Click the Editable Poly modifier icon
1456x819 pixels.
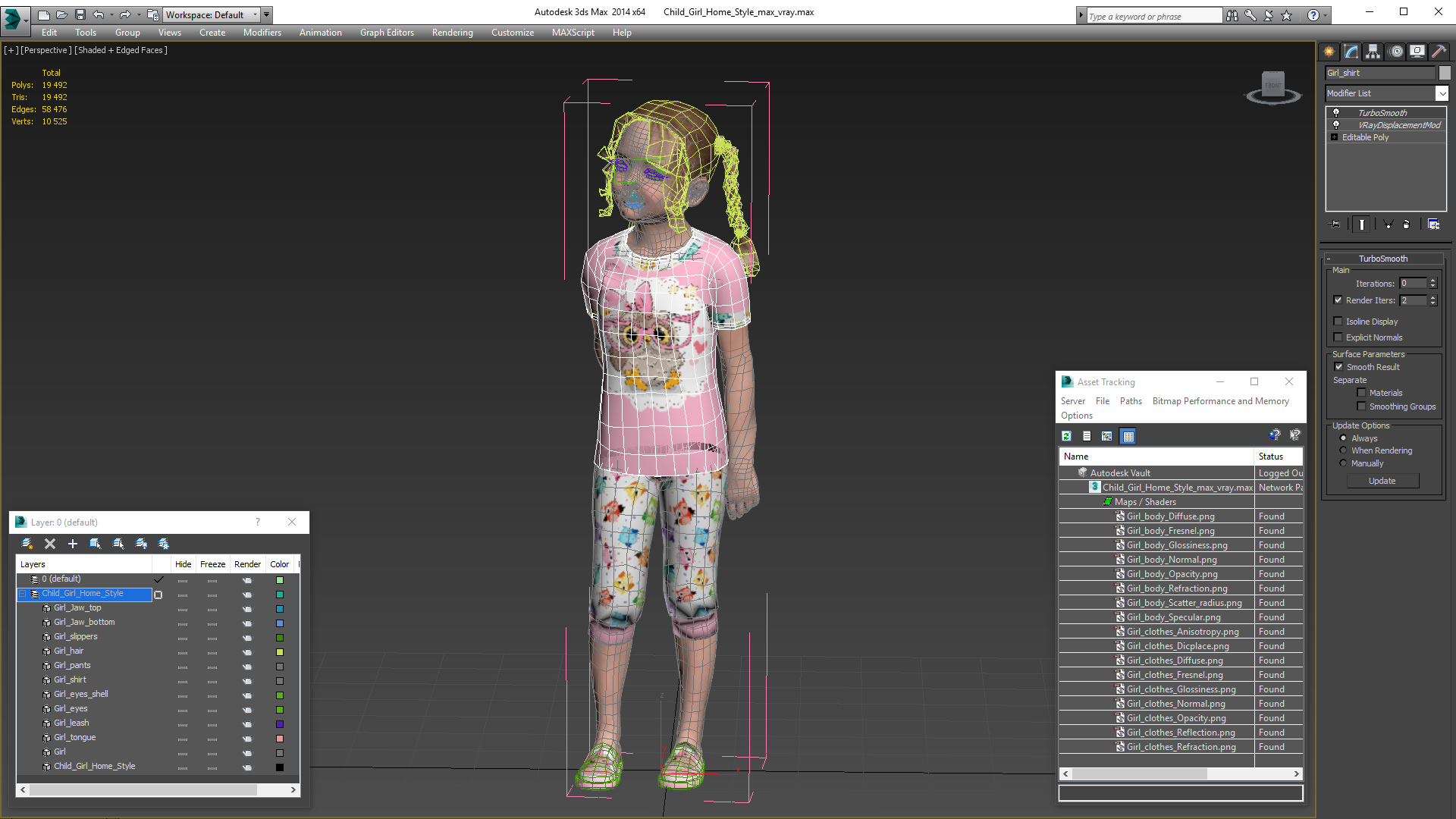point(1335,137)
